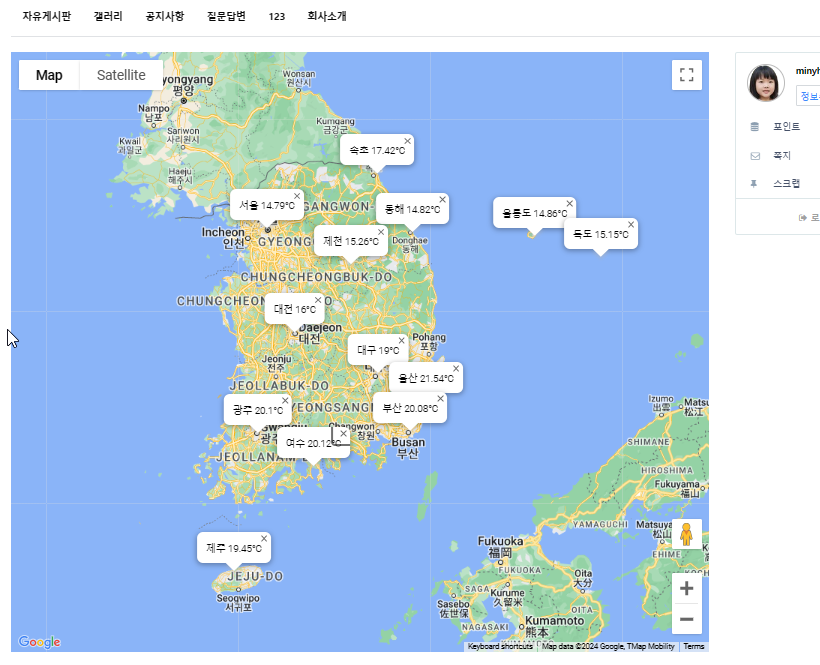Close the 서울 14.79°C info window

click(x=296, y=196)
